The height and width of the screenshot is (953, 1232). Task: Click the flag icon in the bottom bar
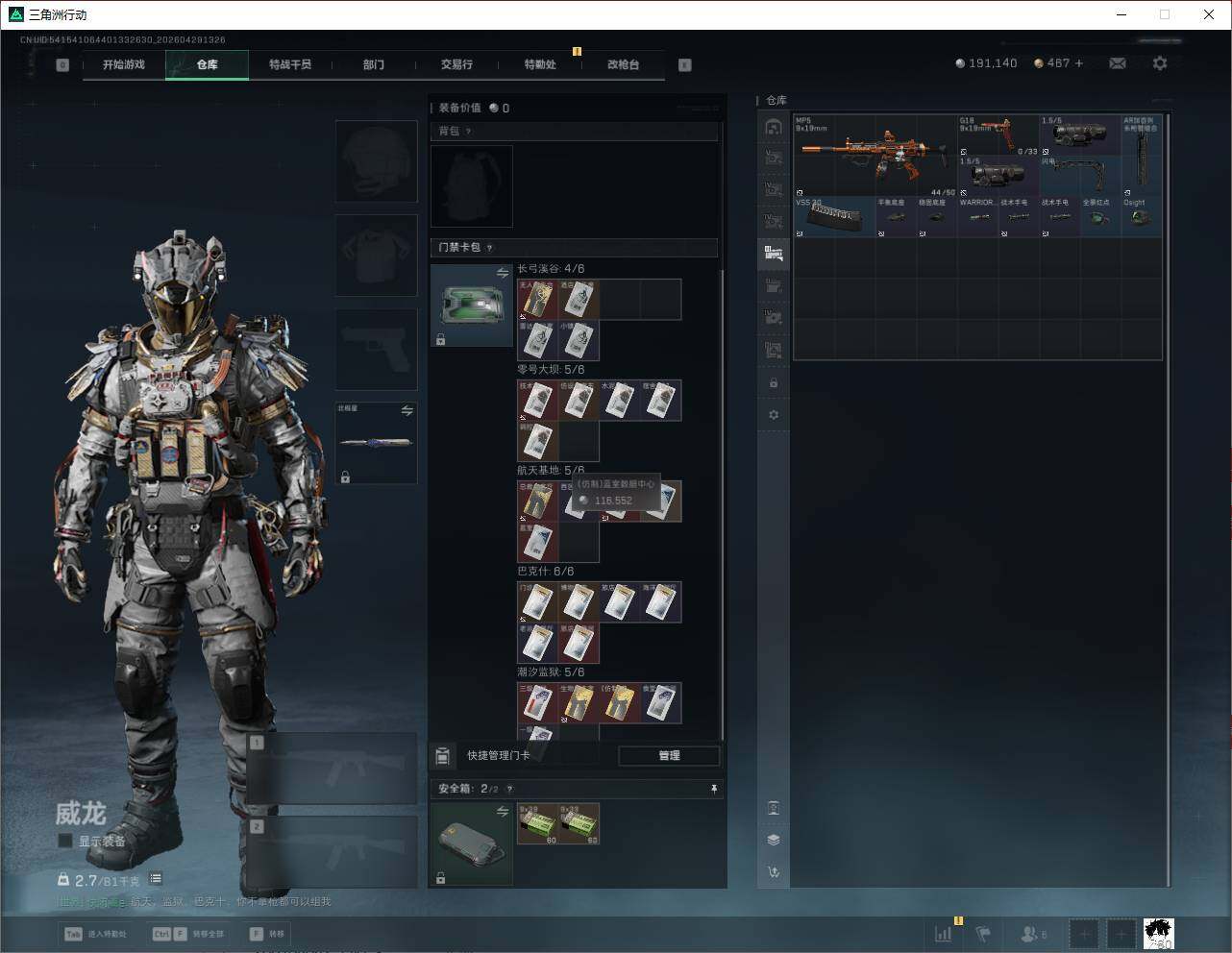click(x=983, y=933)
